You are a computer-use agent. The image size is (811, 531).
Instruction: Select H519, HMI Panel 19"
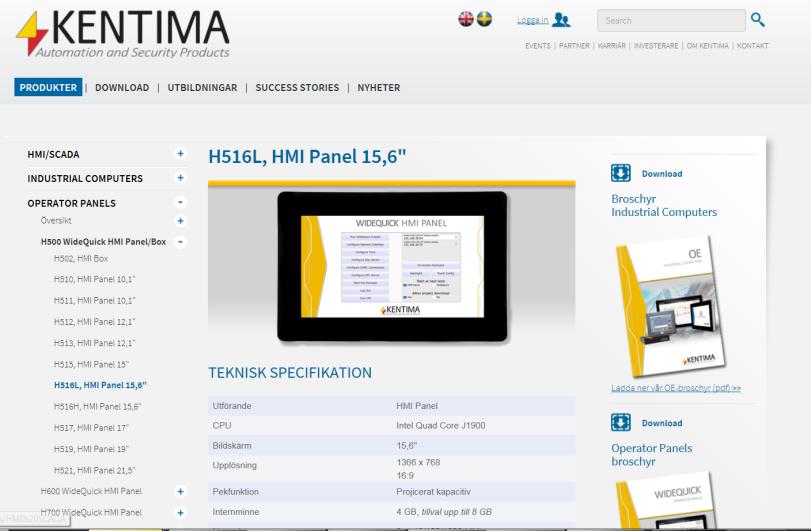coord(91,449)
